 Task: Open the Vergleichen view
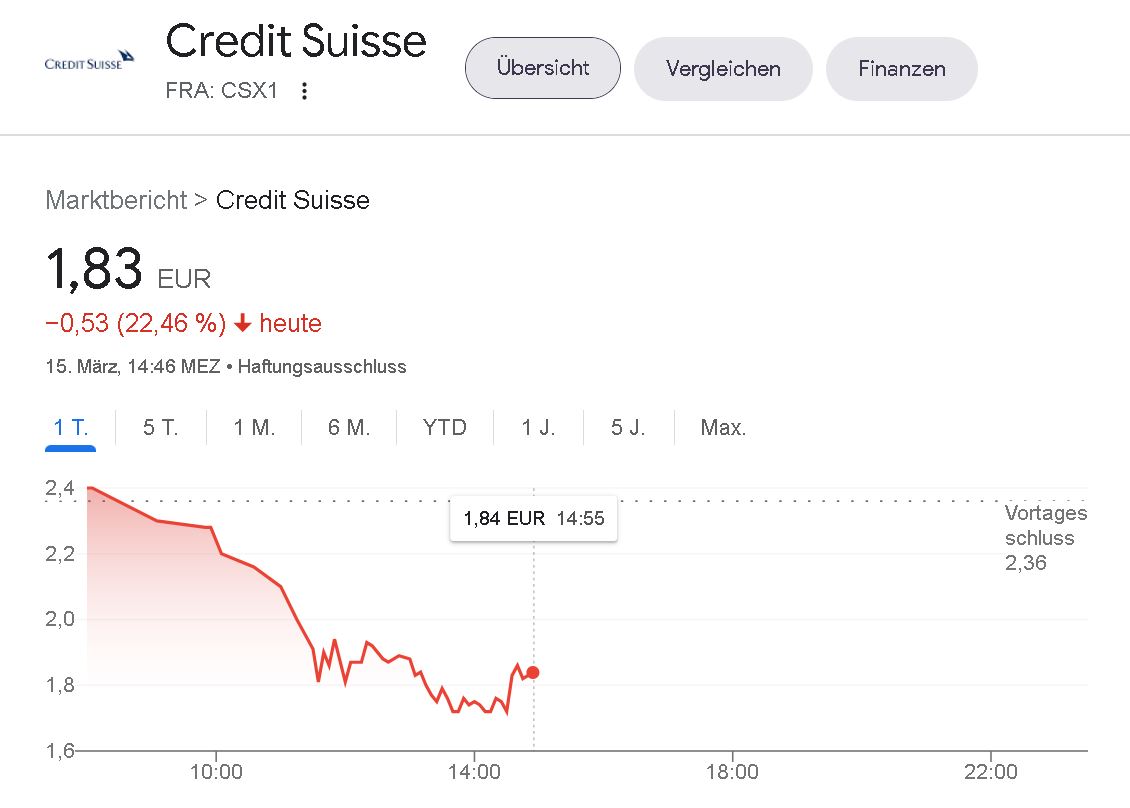(x=723, y=68)
